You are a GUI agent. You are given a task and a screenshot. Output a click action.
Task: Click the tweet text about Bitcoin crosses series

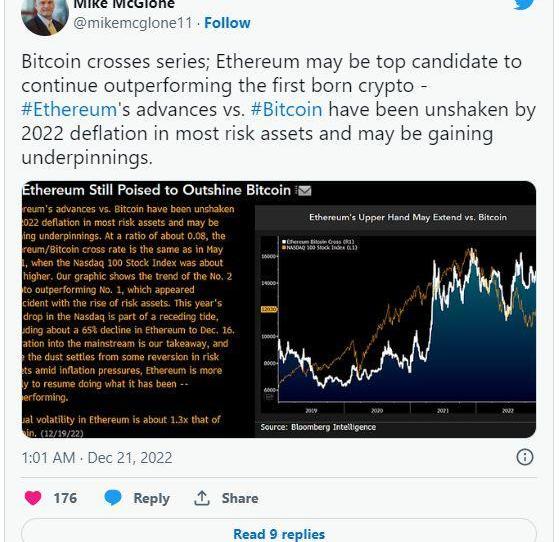point(279,110)
